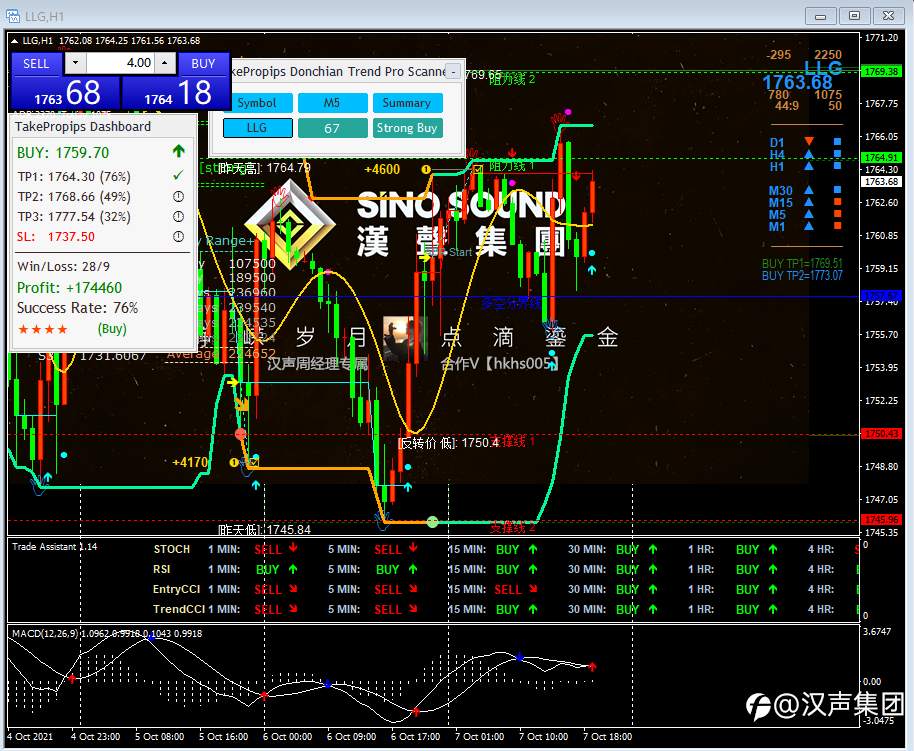Click the LLG,H1 window title icon
This screenshot has width=914, height=751.
[13, 16]
